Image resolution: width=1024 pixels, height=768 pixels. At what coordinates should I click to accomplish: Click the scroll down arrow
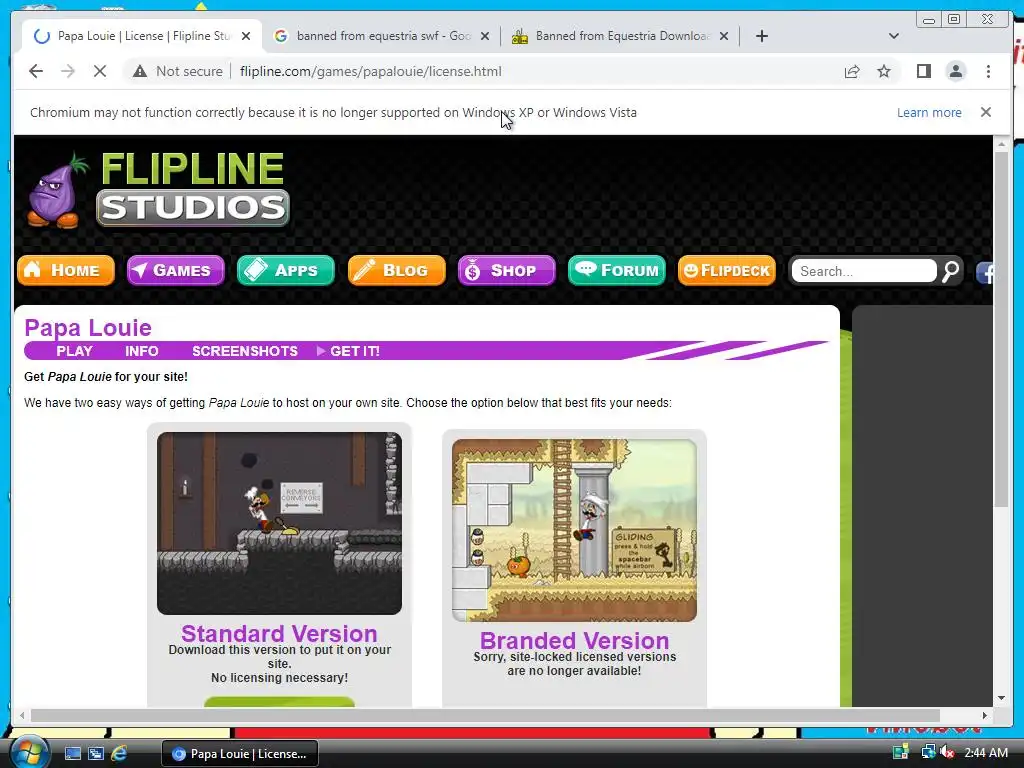click(1001, 698)
